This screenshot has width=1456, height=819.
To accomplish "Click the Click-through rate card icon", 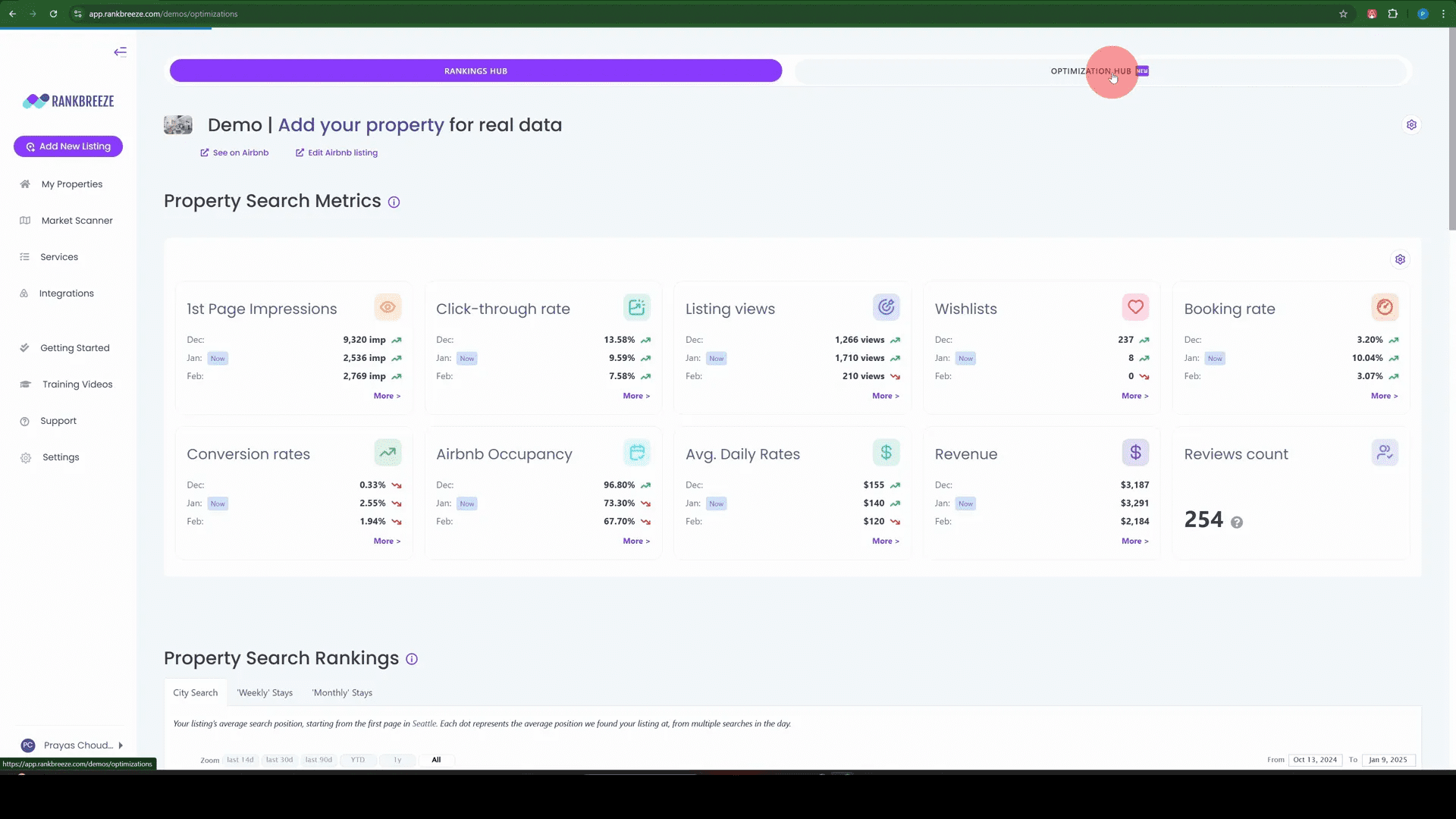I will (637, 307).
